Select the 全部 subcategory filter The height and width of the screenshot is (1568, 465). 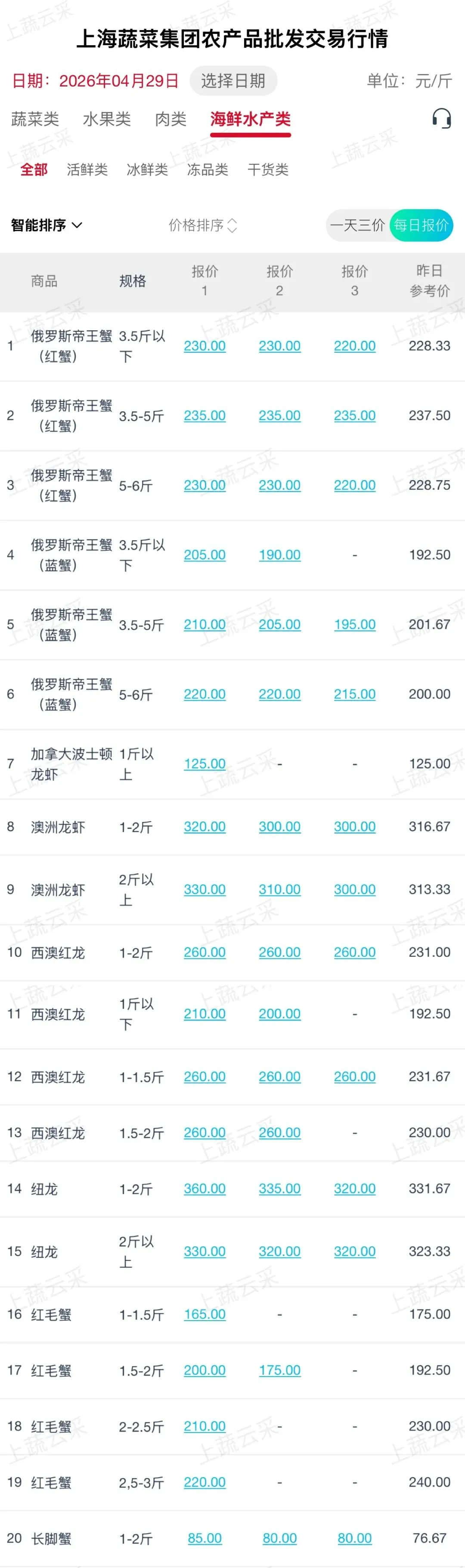click(34, 170)
